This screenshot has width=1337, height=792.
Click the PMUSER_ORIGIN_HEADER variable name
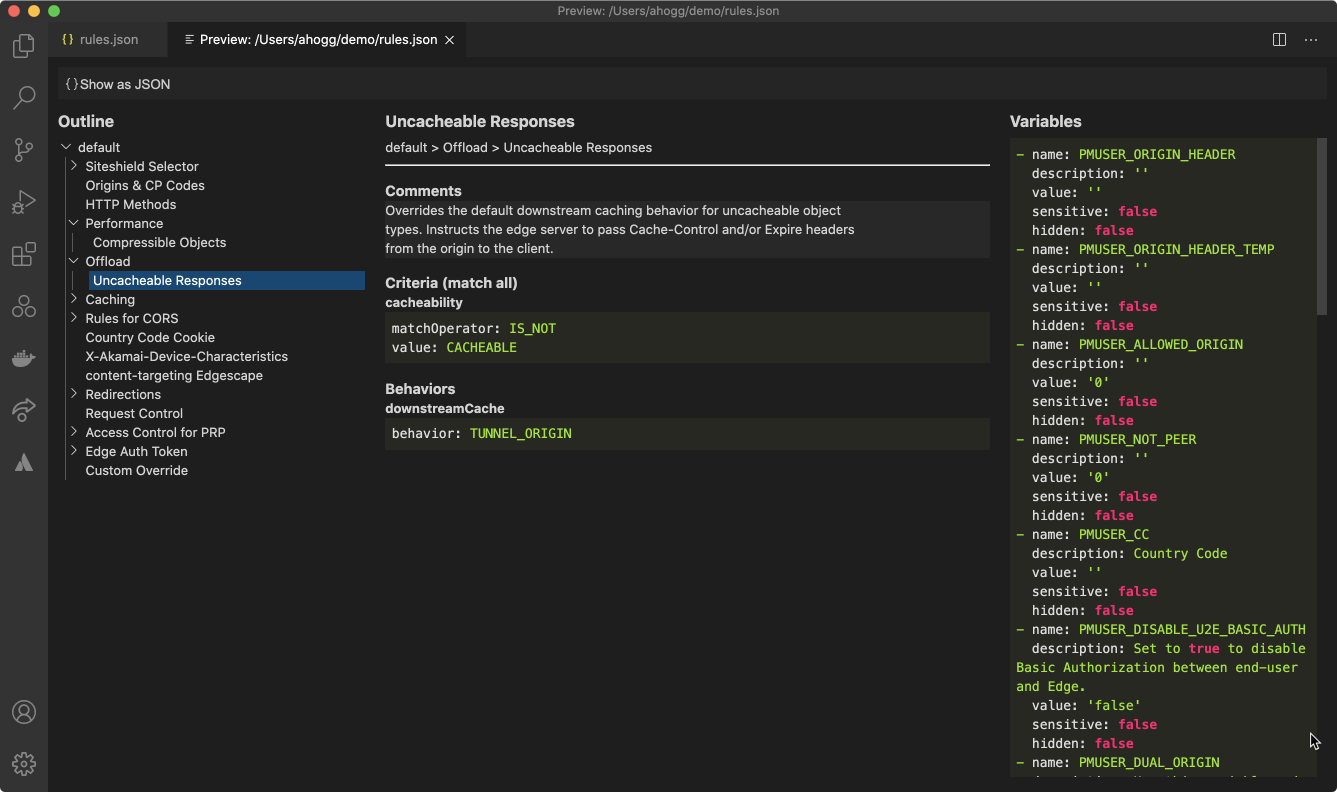[1157, 154]
